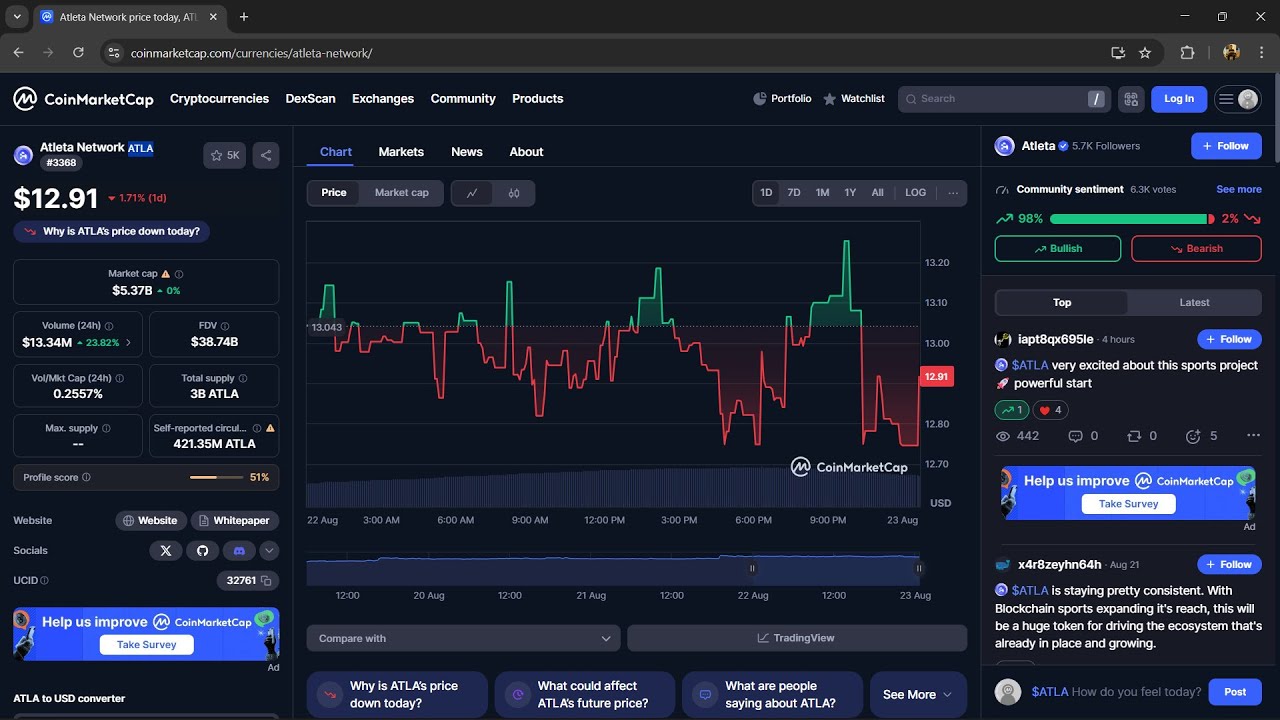Click the CoinMarketCap logo in header
This screenshot has height=720, width=1280.
[x=83, y=99]
